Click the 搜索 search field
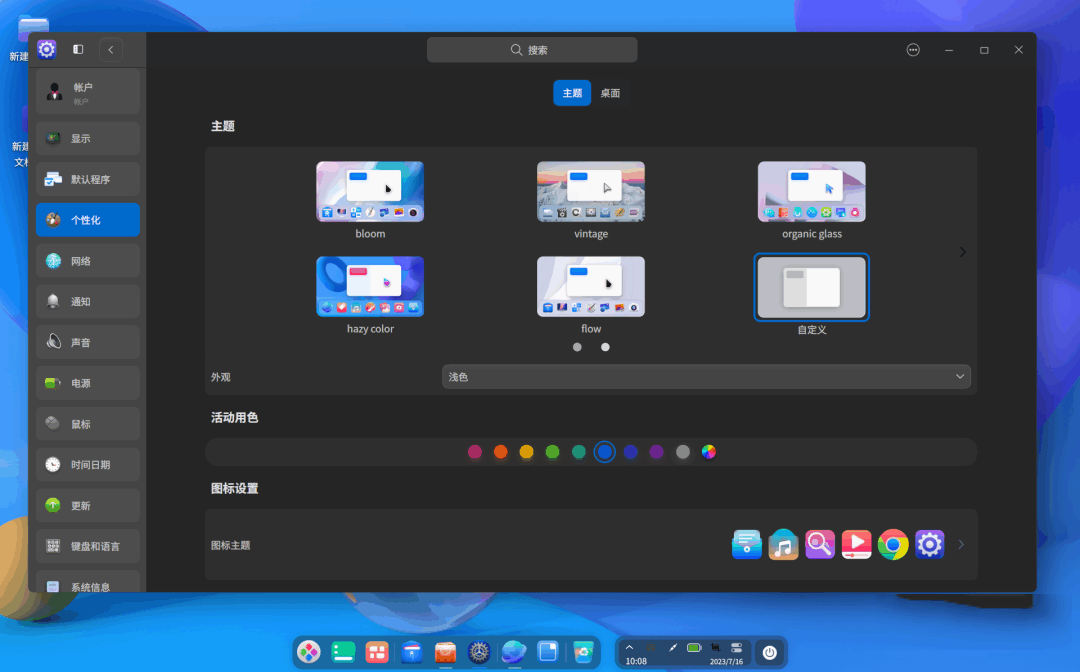1080x672 pixels. pos(532,50)
